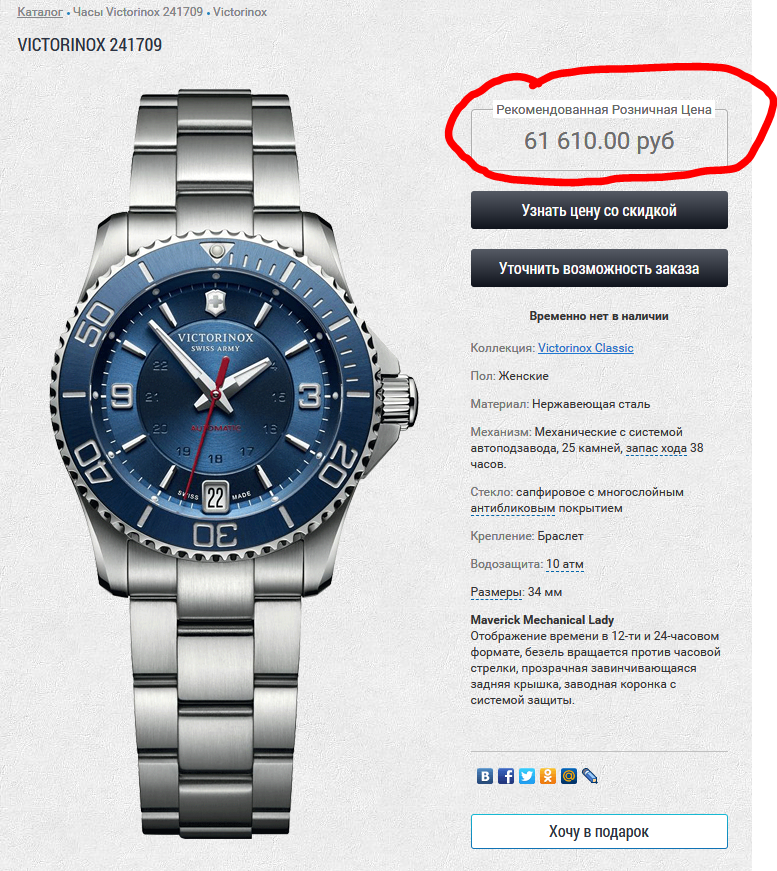Share on Odnoklassniki orange icon
This screenshot has width=777, height=871.
tap(548, 775)
